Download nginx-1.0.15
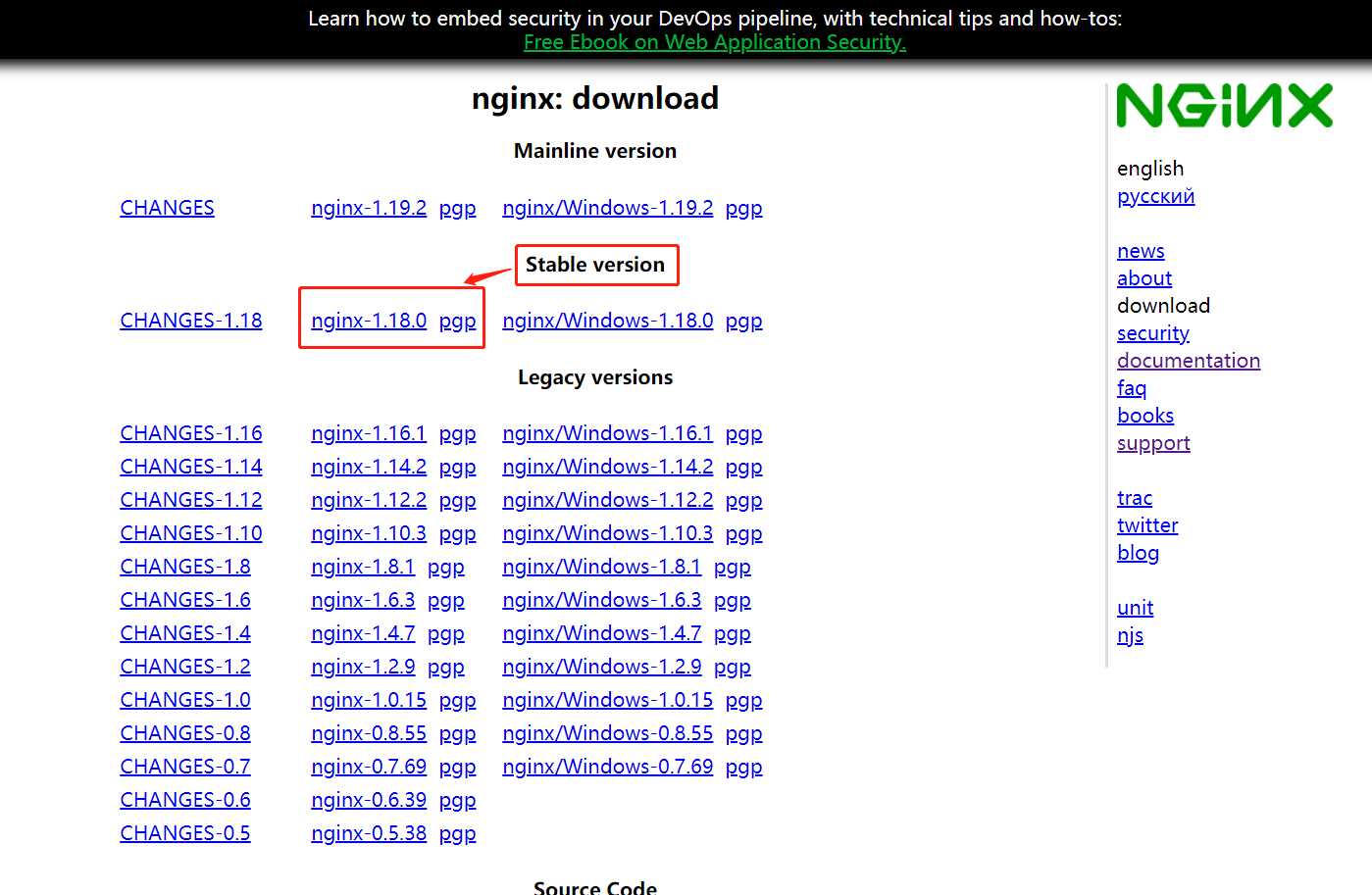The image size is (1372, 895). point(369,700)
